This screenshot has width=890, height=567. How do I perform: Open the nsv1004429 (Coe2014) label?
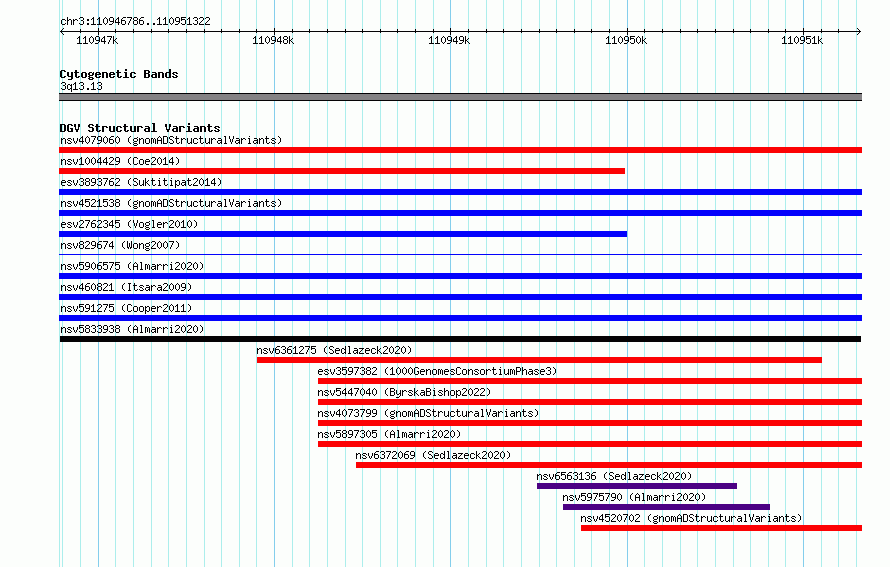click(120, 161)
